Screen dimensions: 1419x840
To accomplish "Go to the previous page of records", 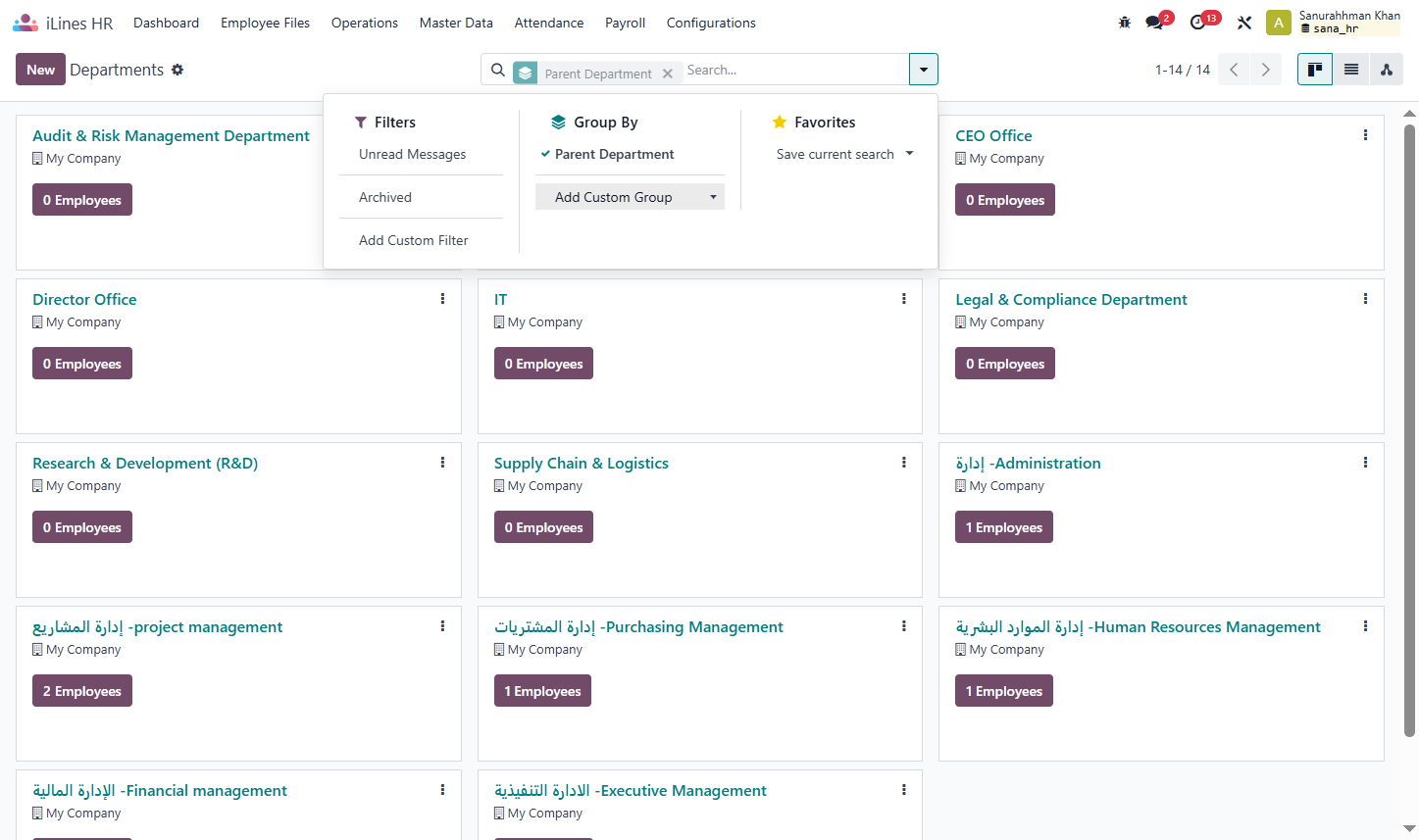I will coord(1234,70).
